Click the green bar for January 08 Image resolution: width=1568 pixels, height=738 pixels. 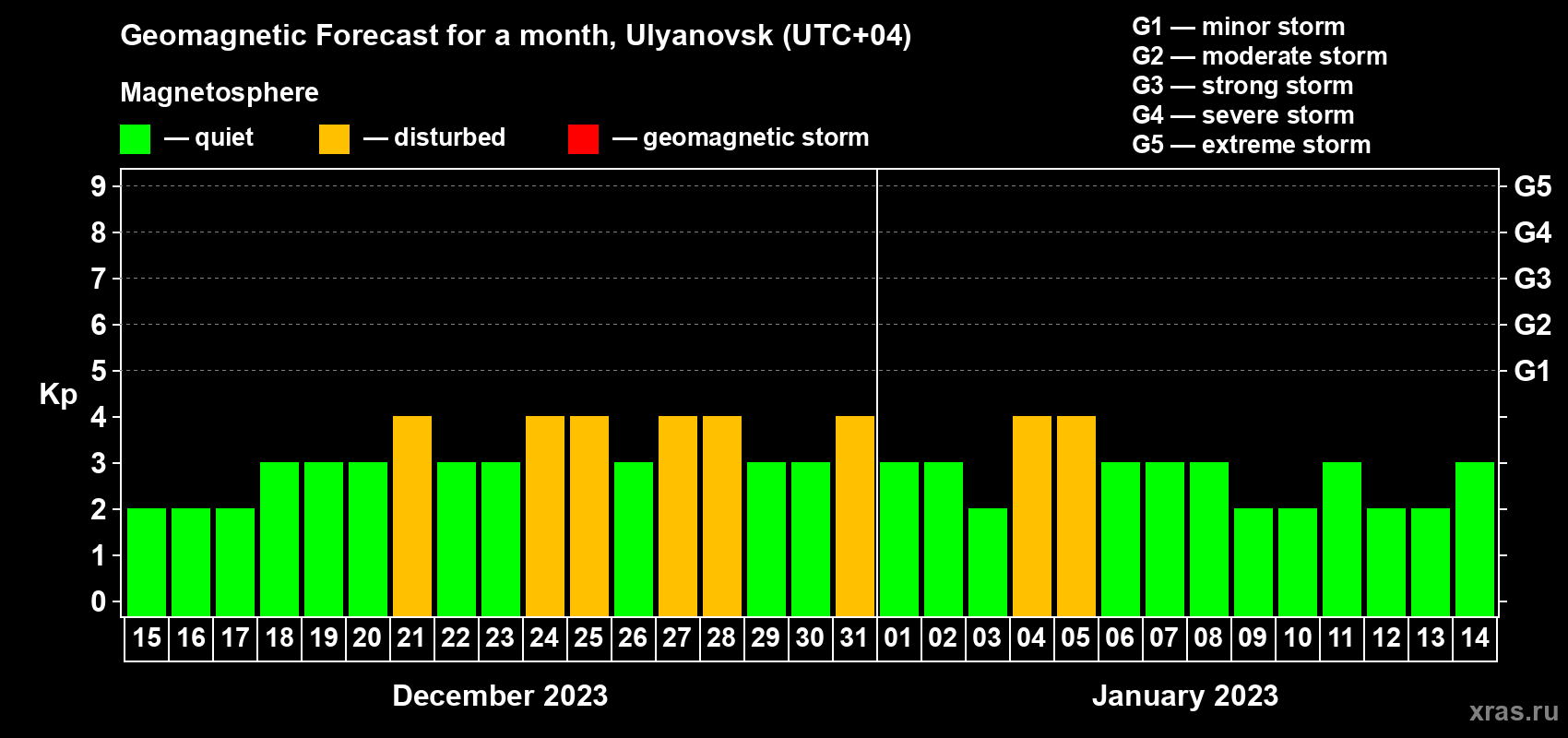pos(1209,539)
